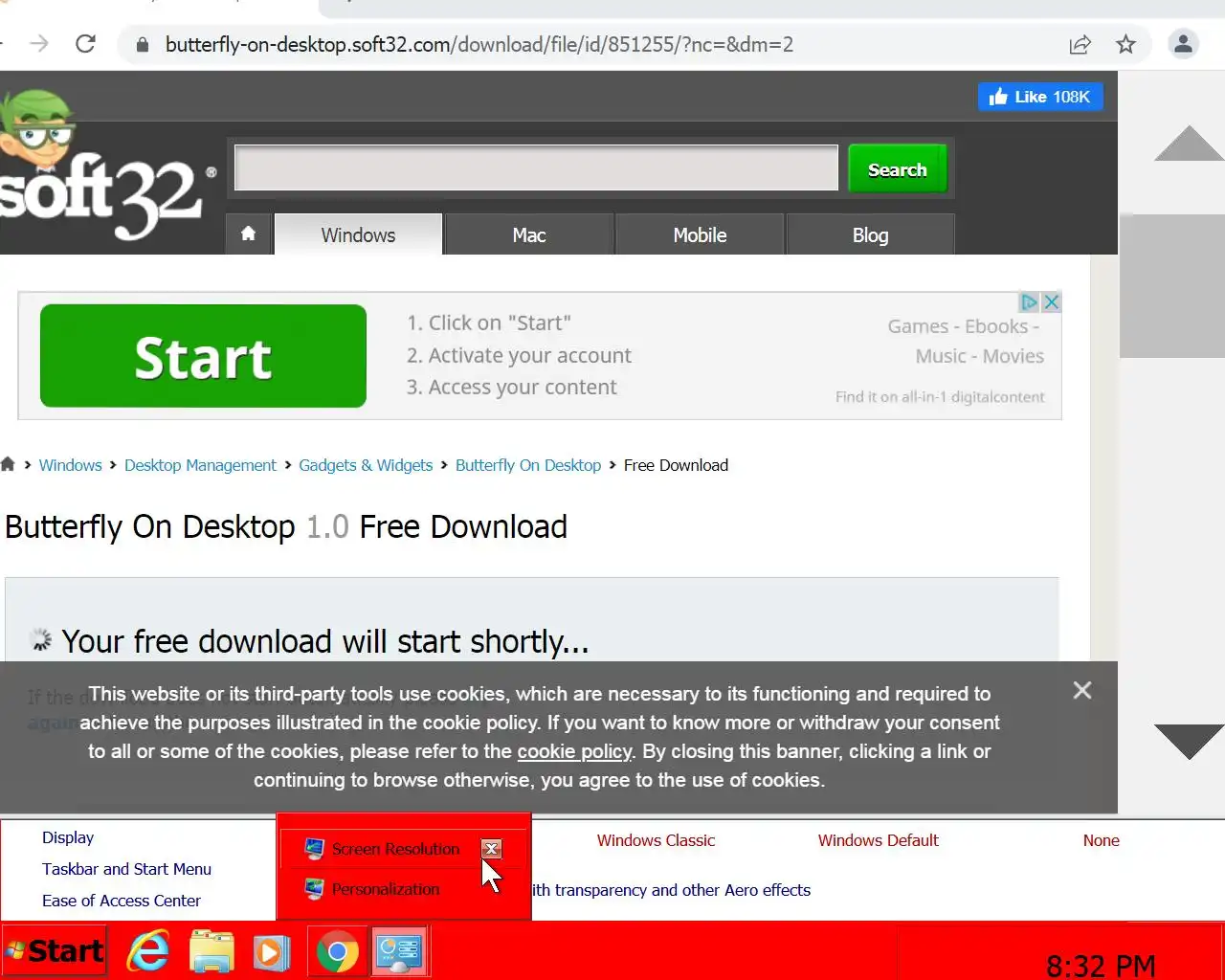
Task: Follow the Windows breadcrumb link
Action: click(x=70, y=465)
